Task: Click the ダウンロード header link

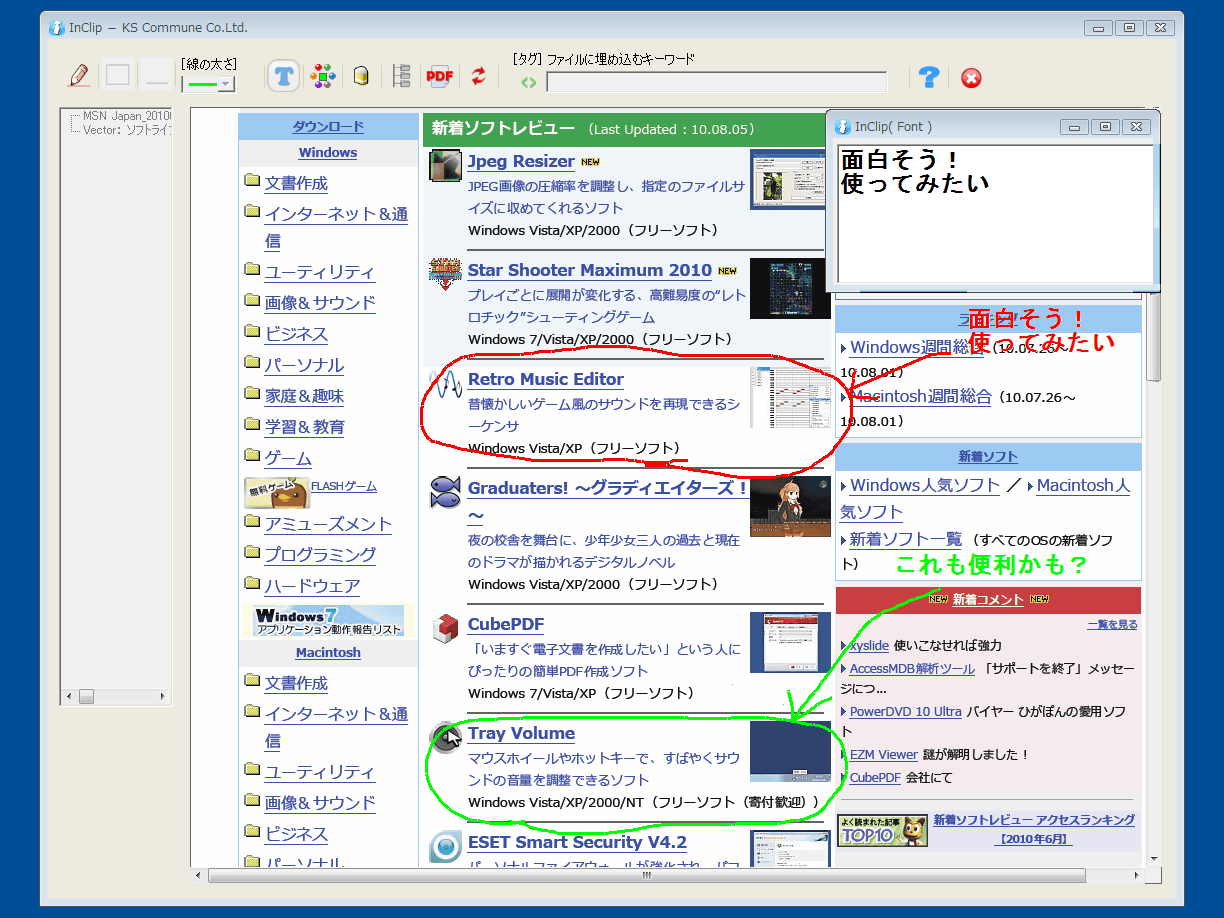Action: 328,127
